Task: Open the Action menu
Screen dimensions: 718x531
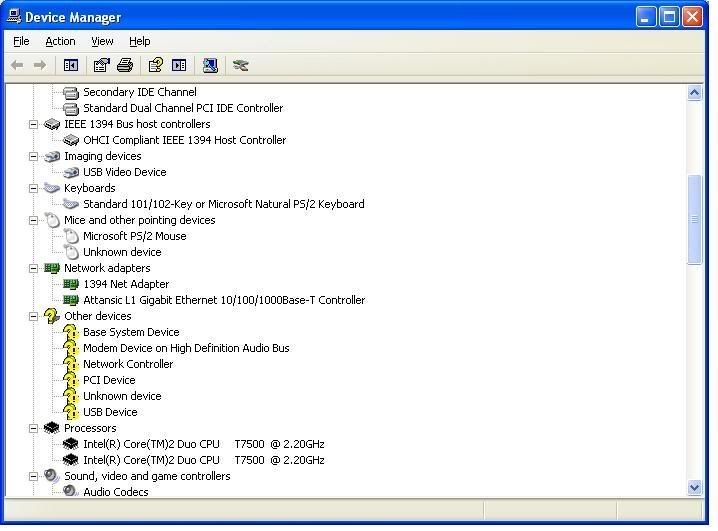Action: pyautogui.click(x=60, y=41)
